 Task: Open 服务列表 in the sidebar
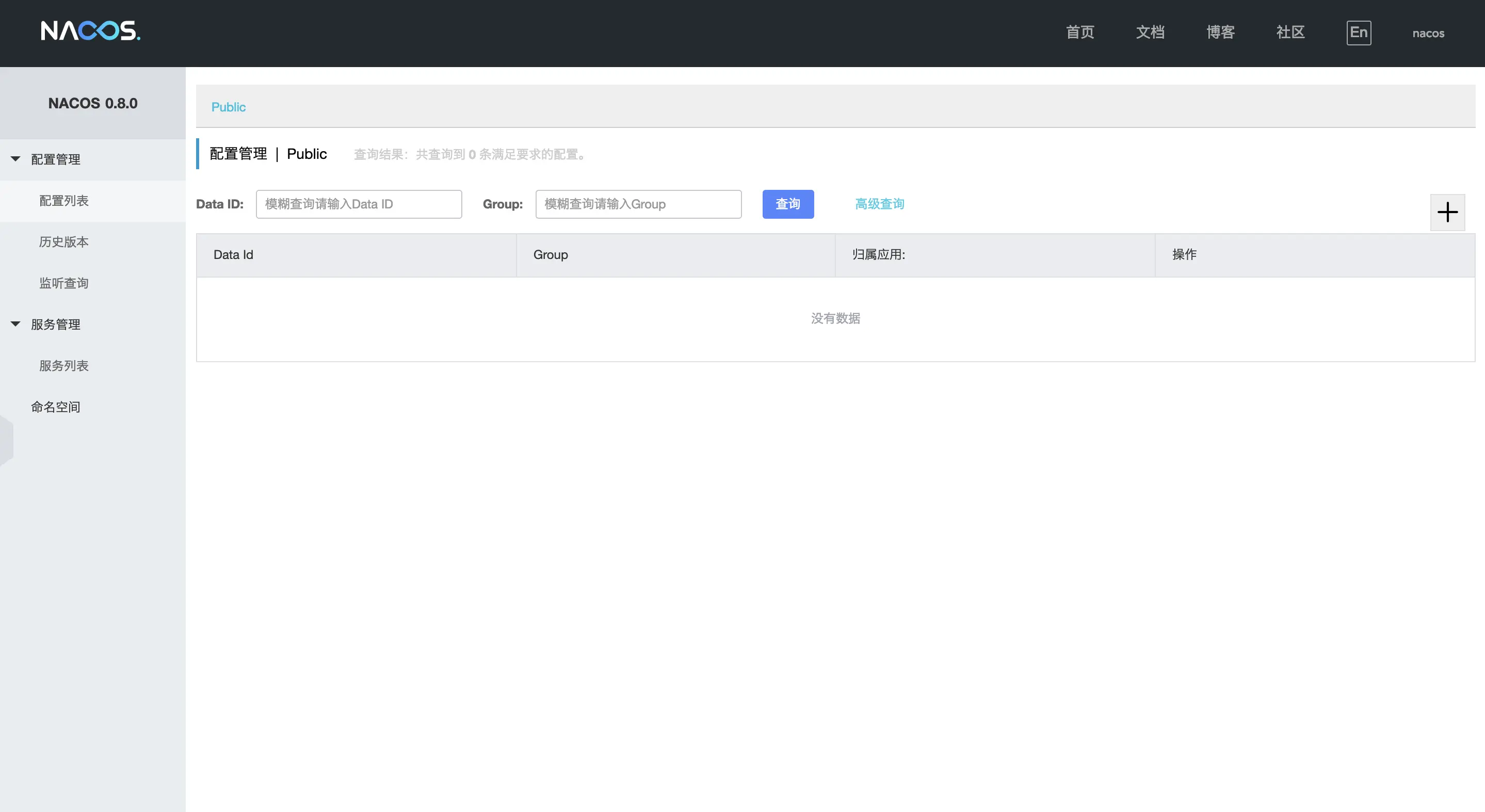pyautogui.click(x=64, y=365)
